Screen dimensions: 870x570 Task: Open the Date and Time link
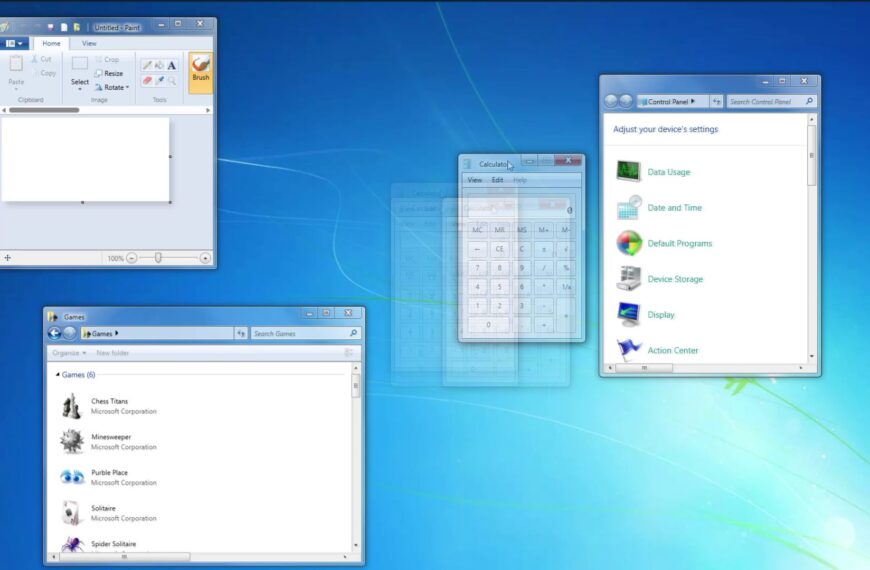click(675, 208)
